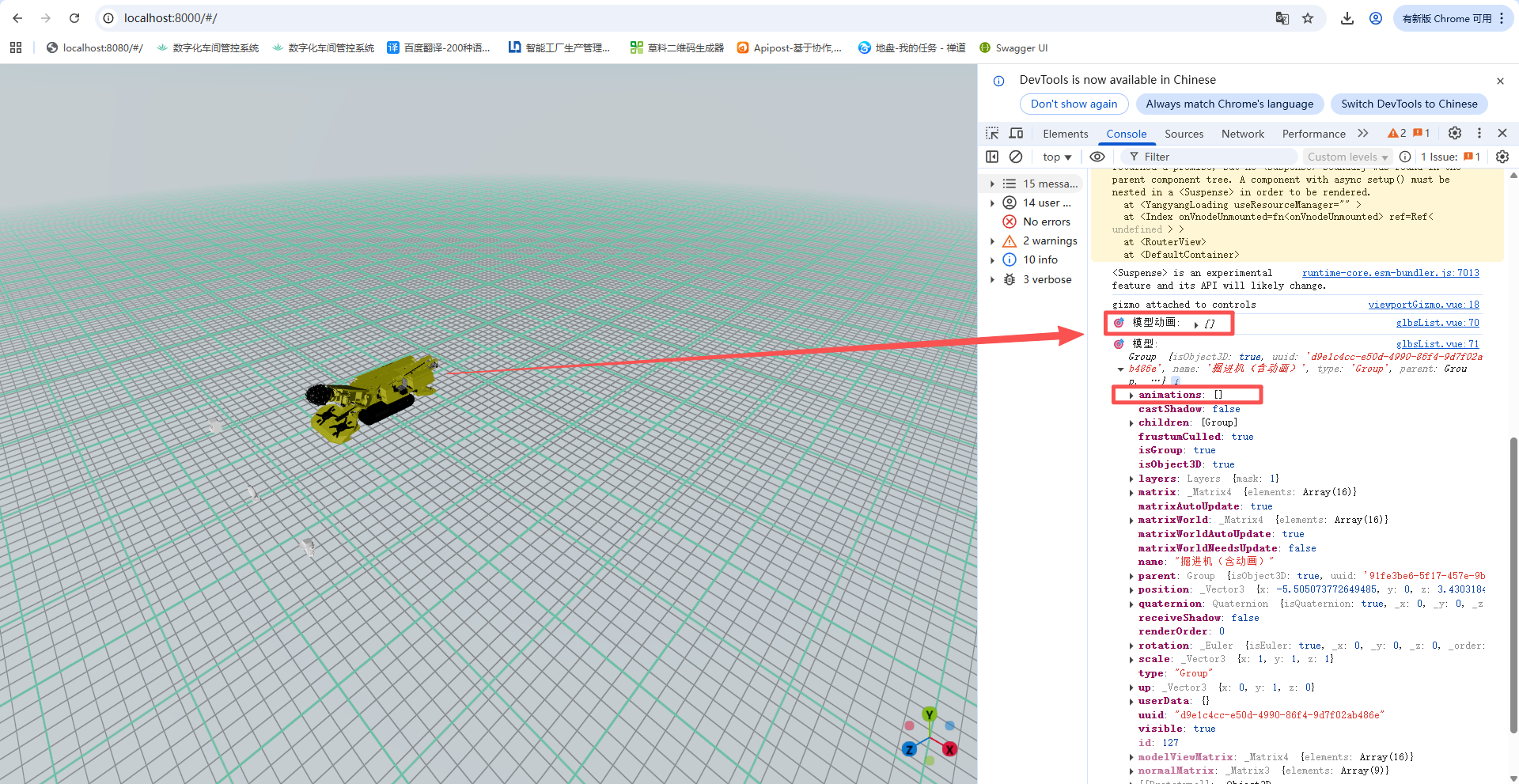The image size is (1519, 784).
Task: Bookmark this page with the star icon
Action: coord(1308,18)
